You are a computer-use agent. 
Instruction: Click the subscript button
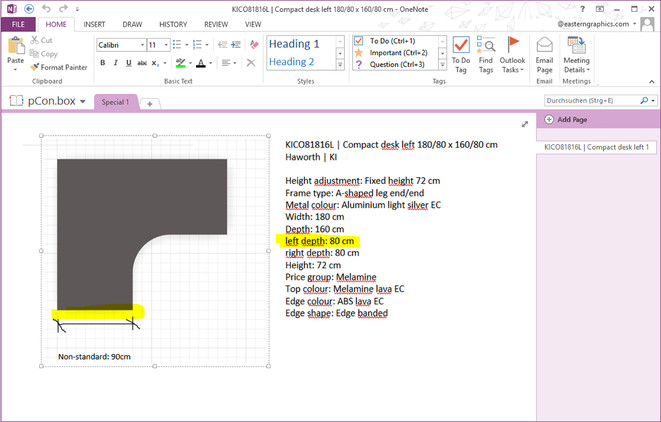(155, 63)
